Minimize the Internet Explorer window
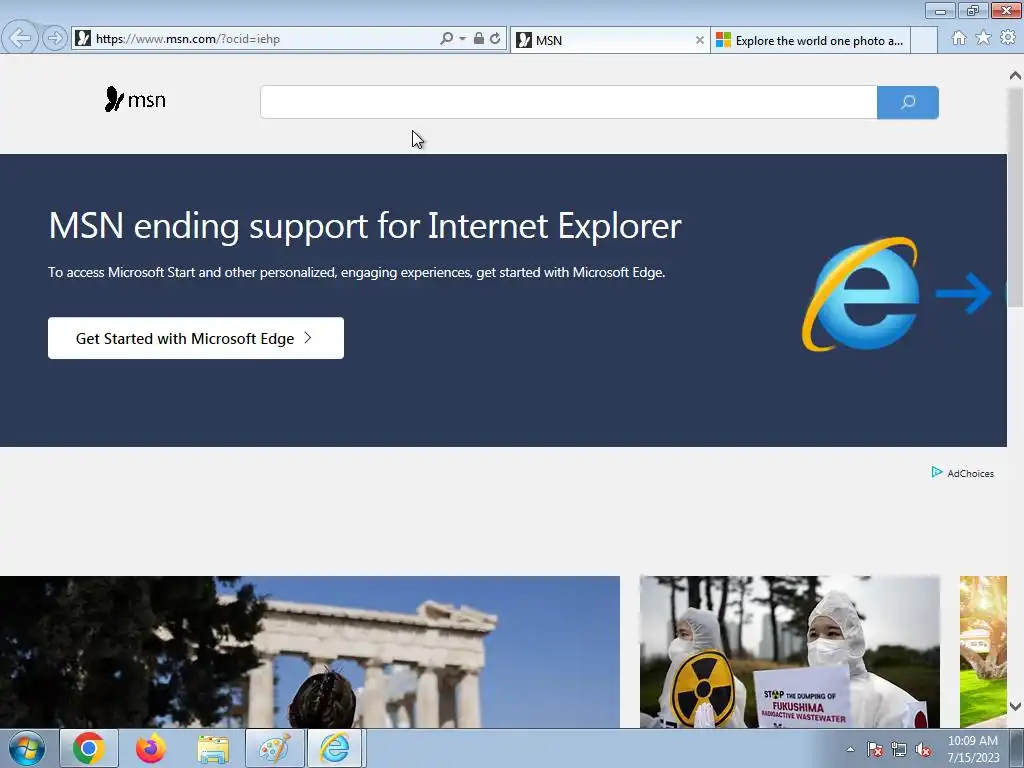Viewport: 1024px width, 768px height. (940, 10)
